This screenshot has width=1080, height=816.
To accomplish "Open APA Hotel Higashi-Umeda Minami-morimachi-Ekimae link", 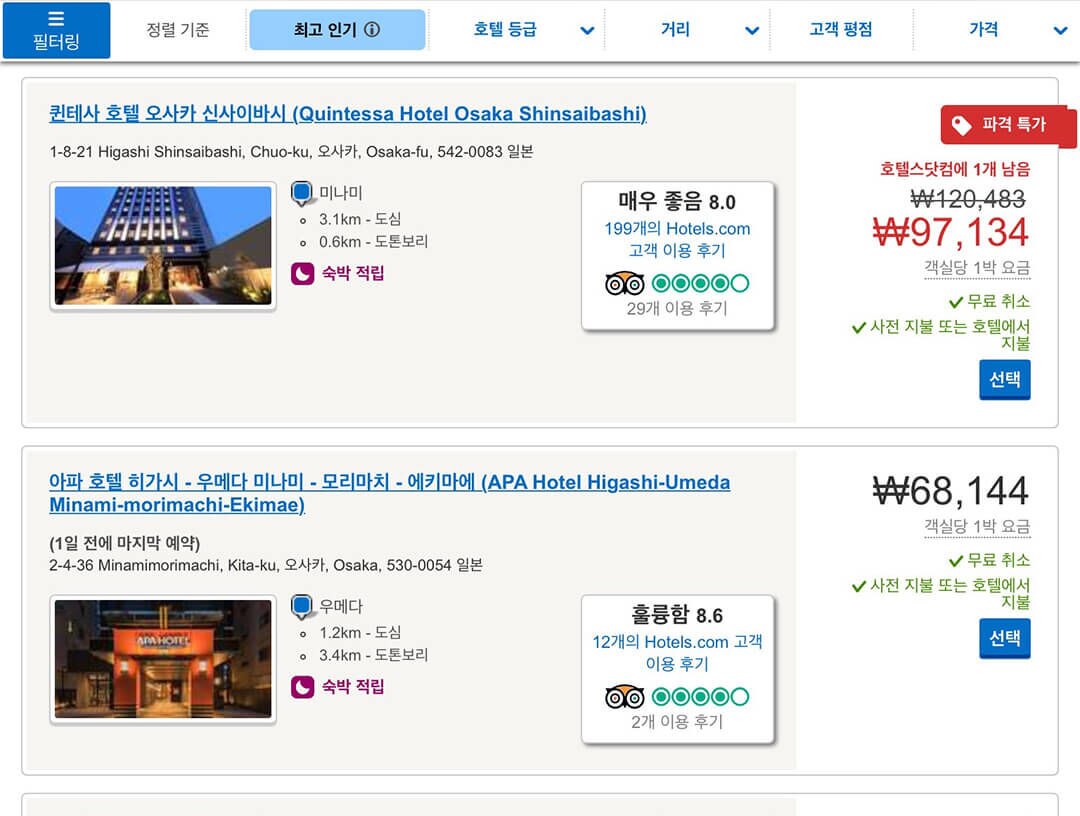I will coord(390,494).
